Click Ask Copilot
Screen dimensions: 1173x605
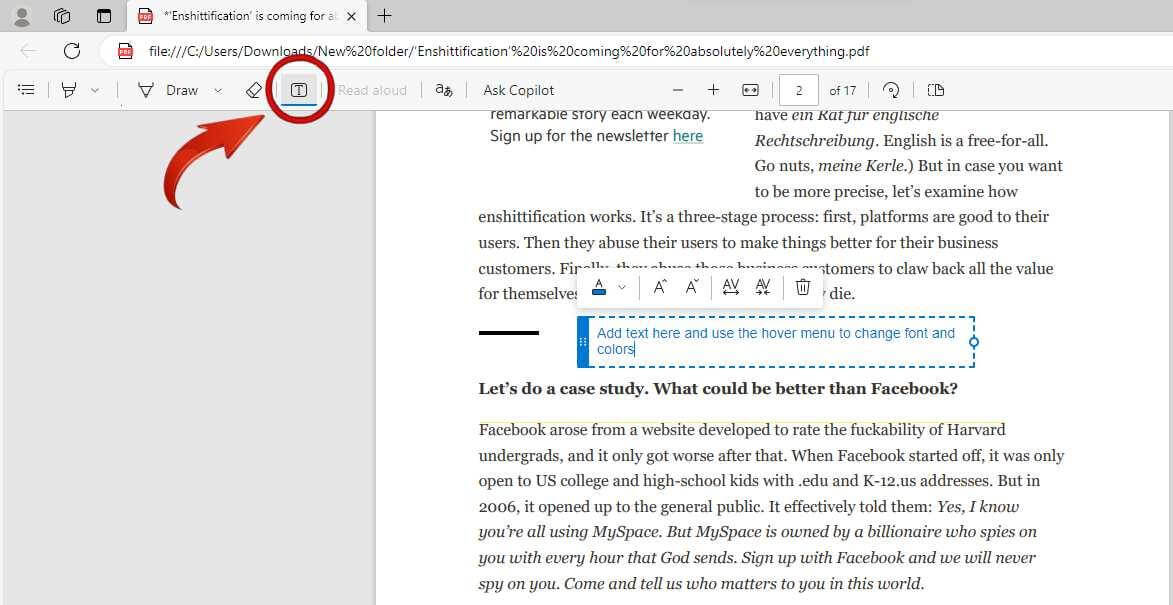coord(518,90)
